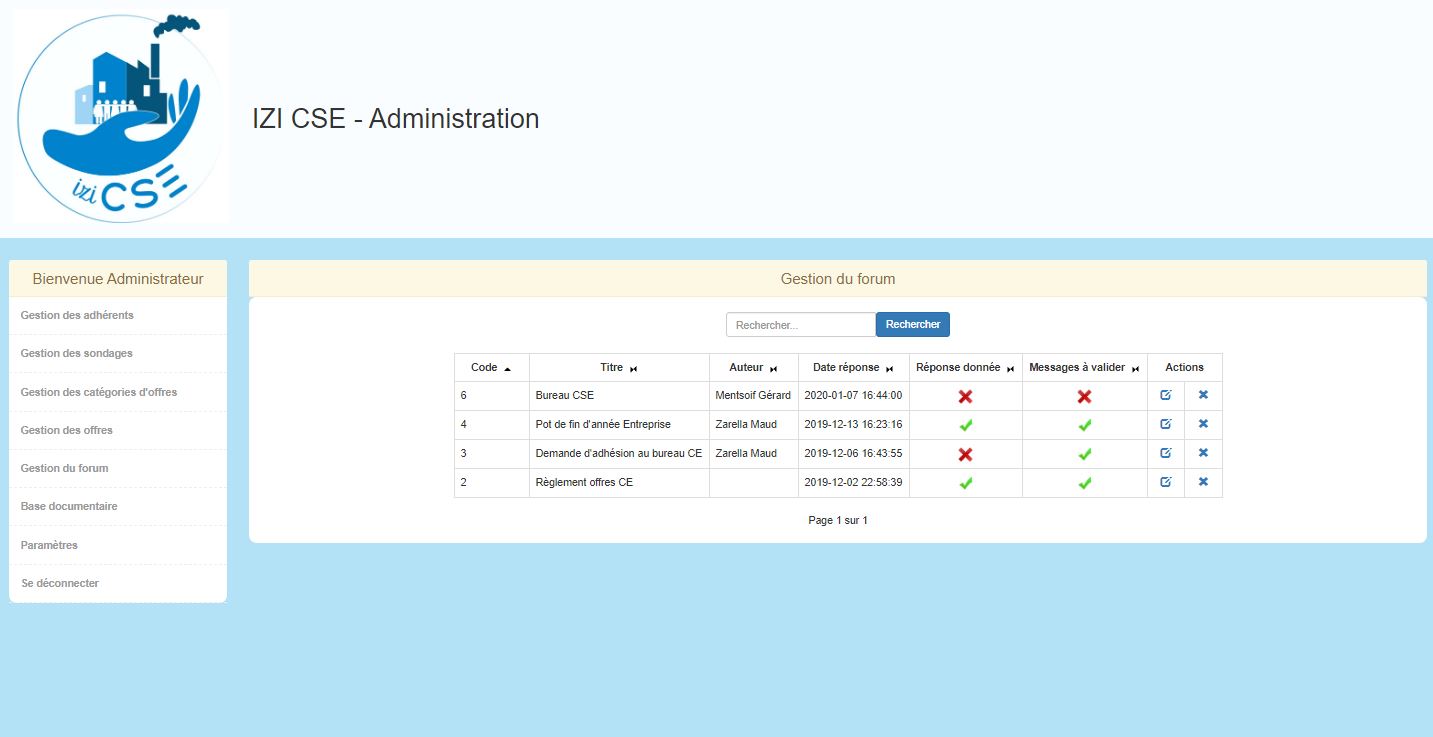Delete the Demande d'adhésion topic
Viewport: 1433px width, 737px height.
pos(1203,453)
